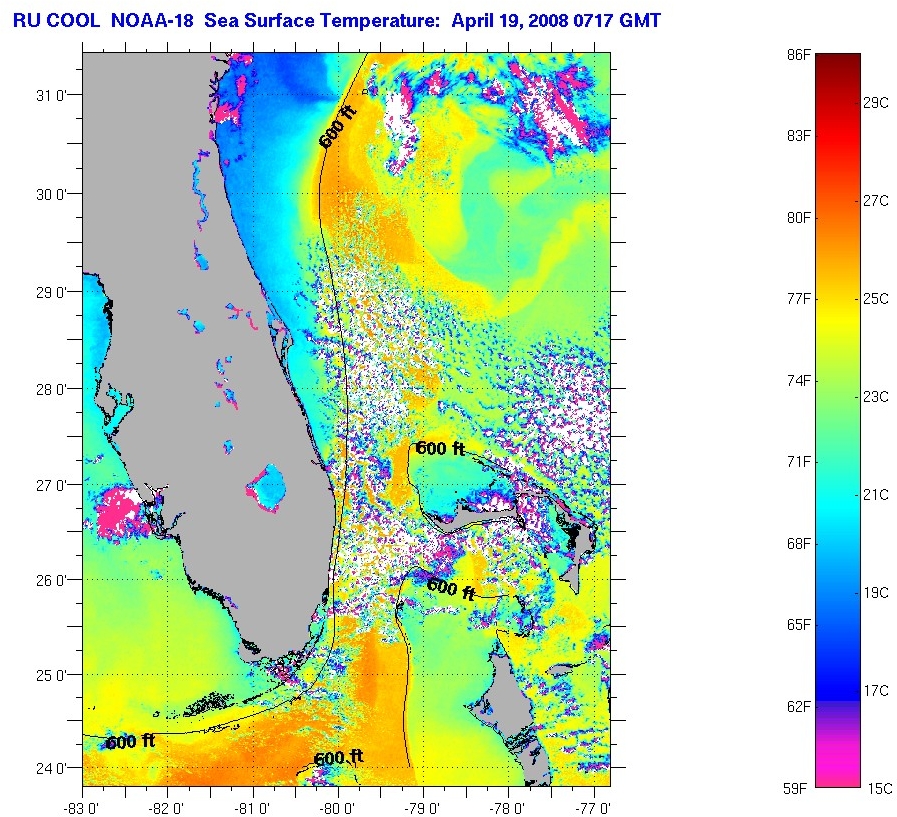The height and width of the screenshot is (817, 897).
Task: Click the longitude label '-81 0''
Action: [253, 808]
